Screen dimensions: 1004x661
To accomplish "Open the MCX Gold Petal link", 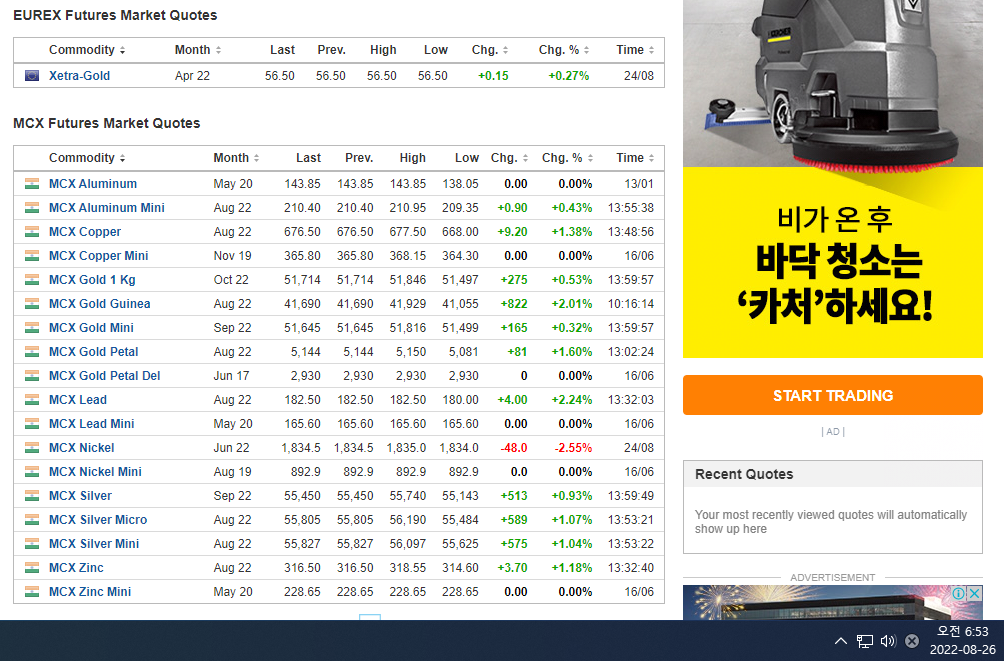I will pyautogui.click(x=93, y=352).
